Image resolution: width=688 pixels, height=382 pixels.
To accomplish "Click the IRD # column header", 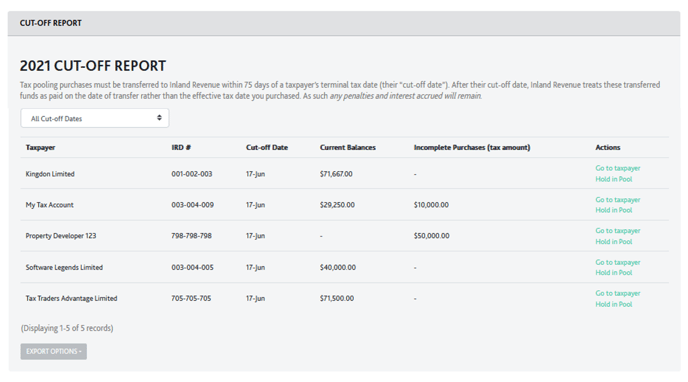I will pos(181,147).
